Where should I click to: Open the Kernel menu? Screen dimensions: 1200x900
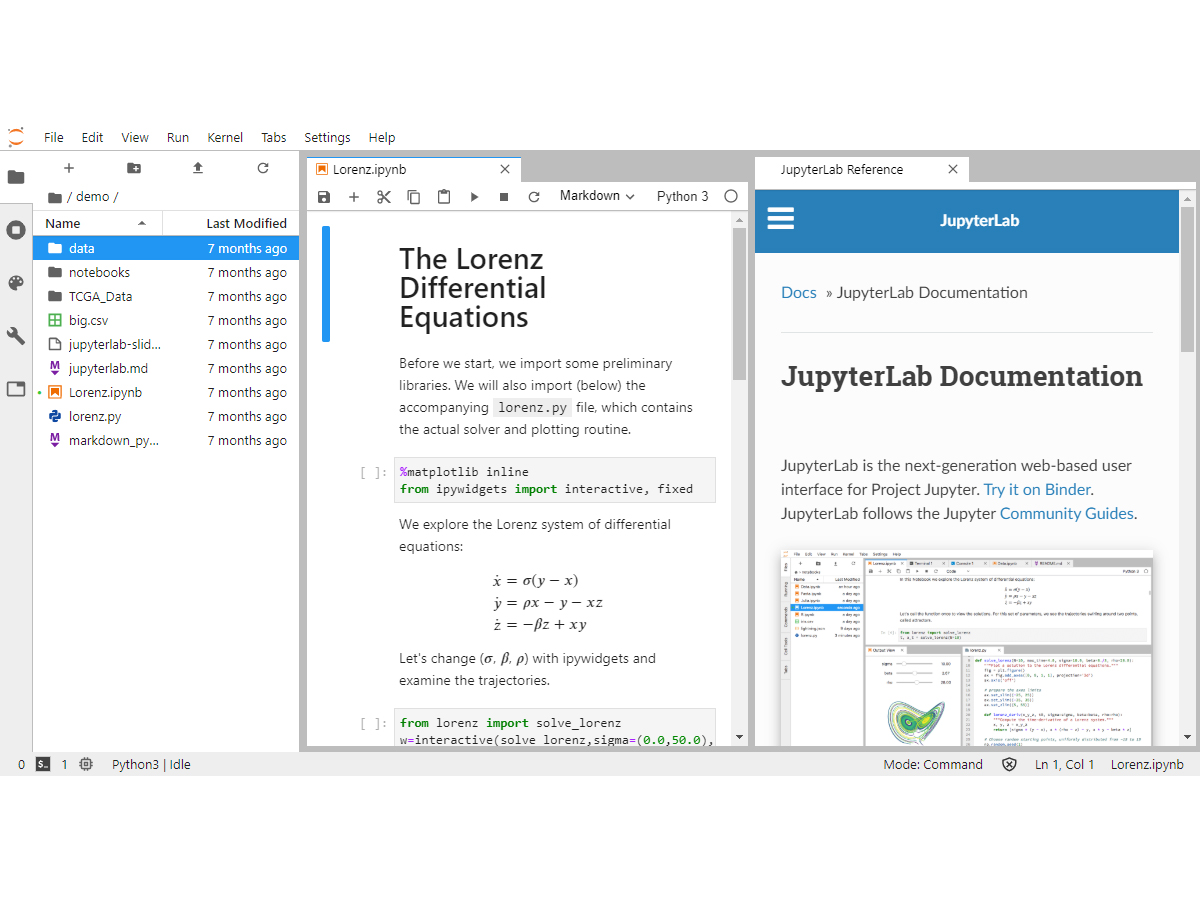[225, 137]
